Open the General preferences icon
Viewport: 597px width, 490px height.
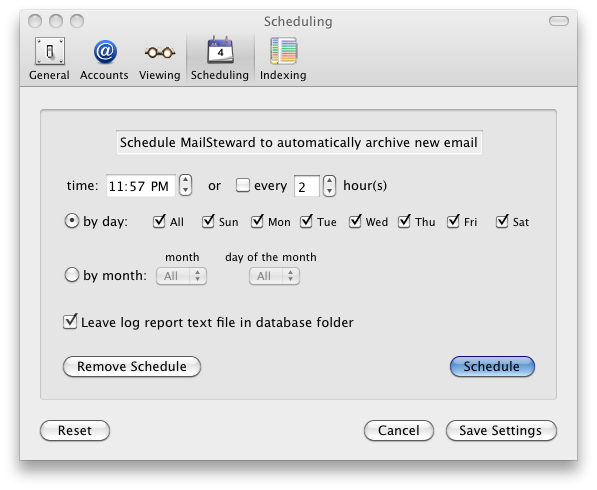[x=50, y=51]
